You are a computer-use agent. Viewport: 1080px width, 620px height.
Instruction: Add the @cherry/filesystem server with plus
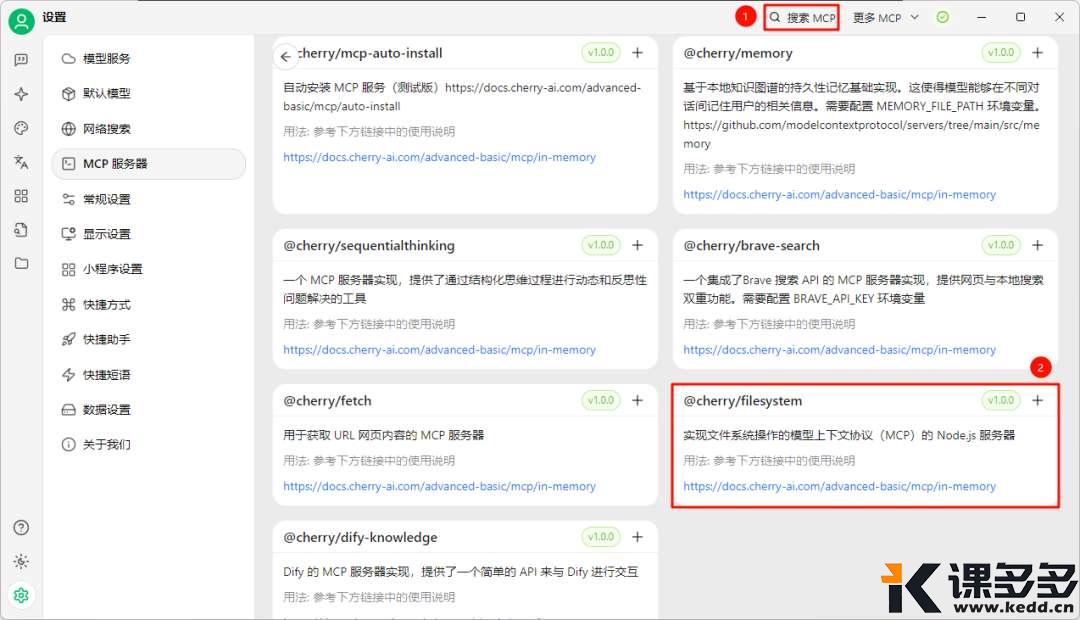pos(1038,400)
